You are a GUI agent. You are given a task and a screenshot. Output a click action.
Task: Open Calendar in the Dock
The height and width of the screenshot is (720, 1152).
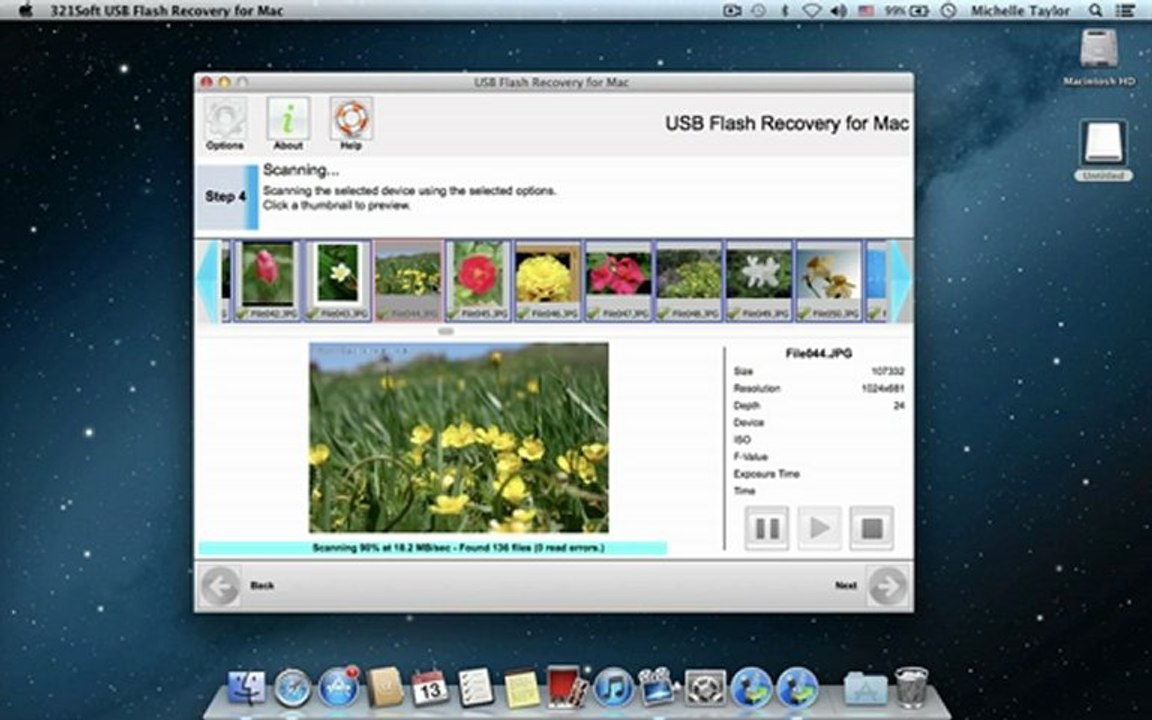coord(430,688)
